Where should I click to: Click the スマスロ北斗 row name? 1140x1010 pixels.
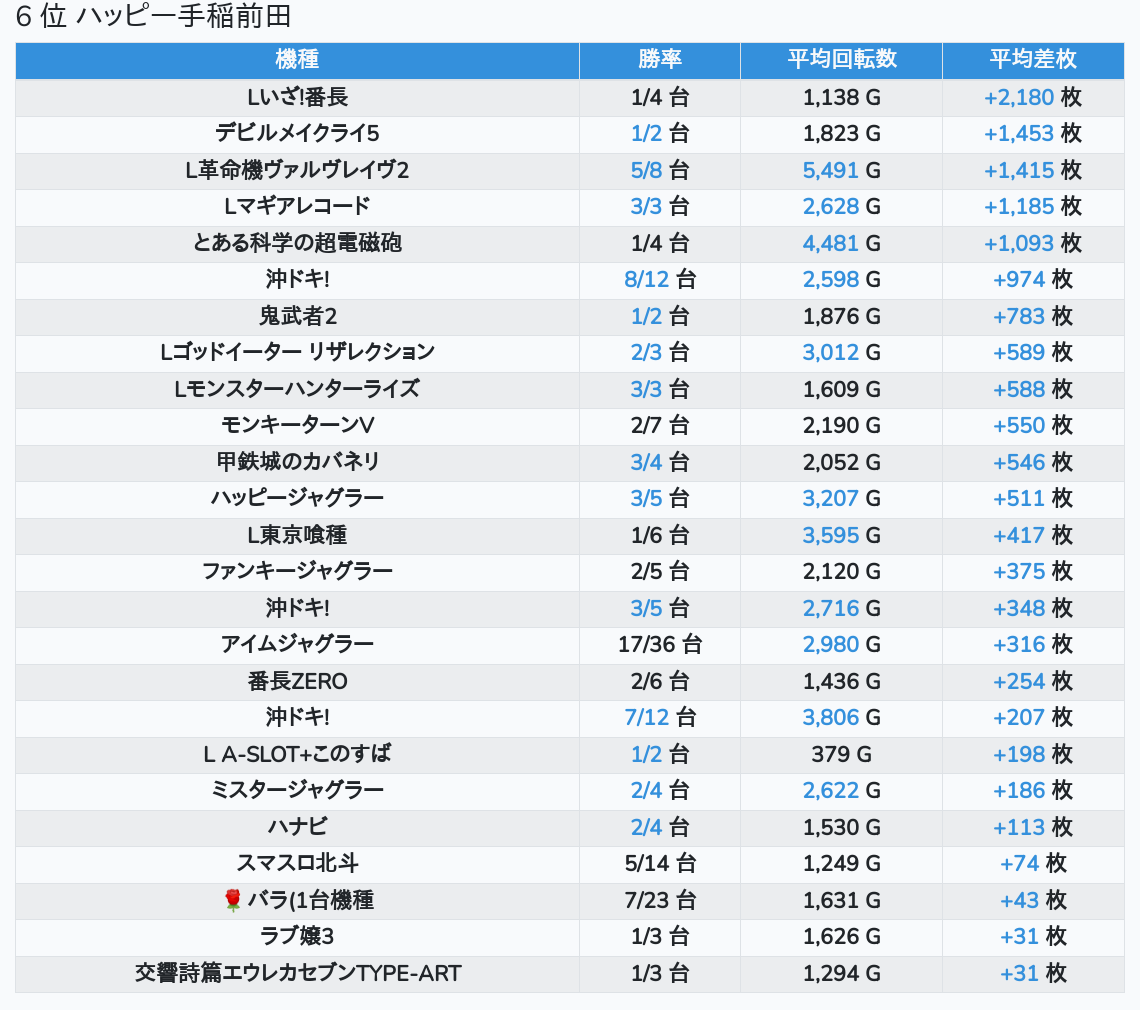(297, 863)
